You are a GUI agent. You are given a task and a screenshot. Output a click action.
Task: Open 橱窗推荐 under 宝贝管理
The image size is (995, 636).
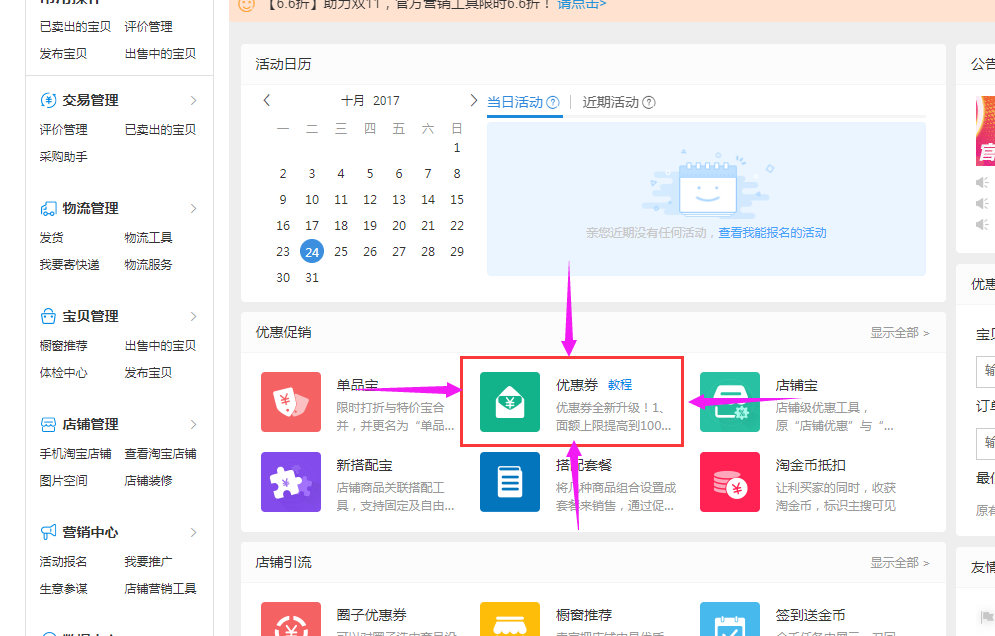click(x=63, y=345)
